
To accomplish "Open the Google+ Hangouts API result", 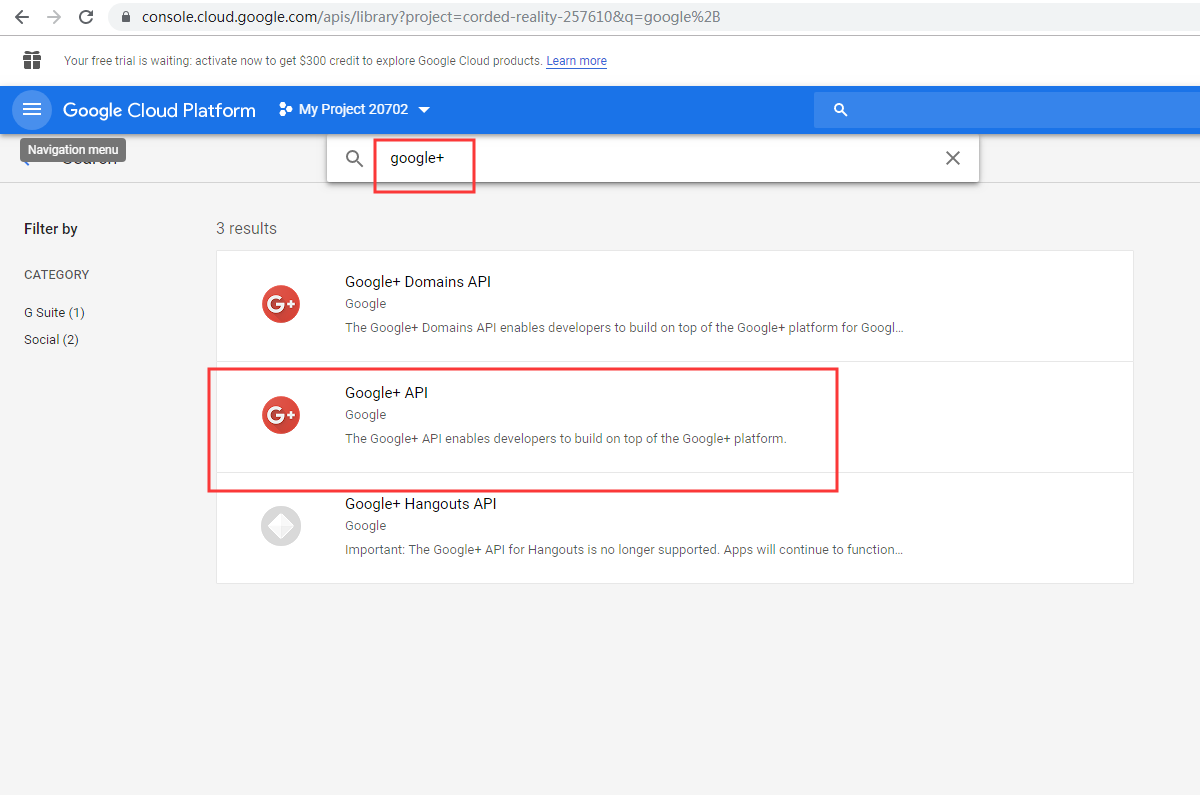I will [675, 528].
